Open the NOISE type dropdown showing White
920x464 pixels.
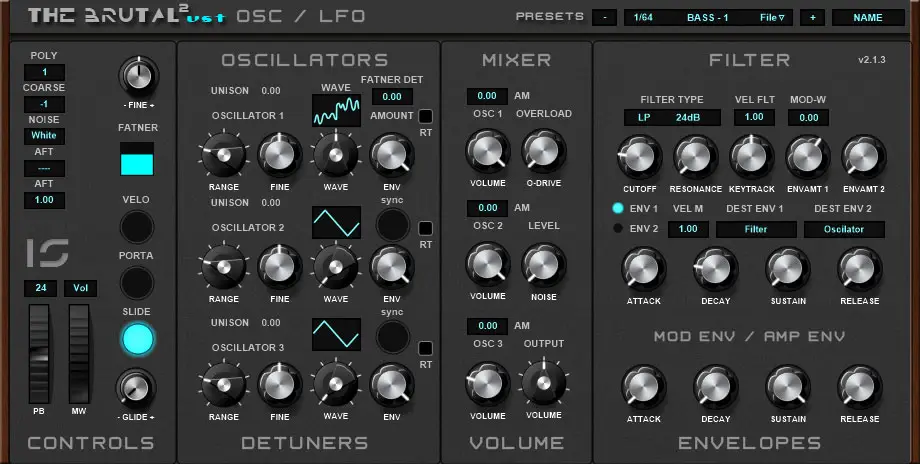tap(44, 136)
